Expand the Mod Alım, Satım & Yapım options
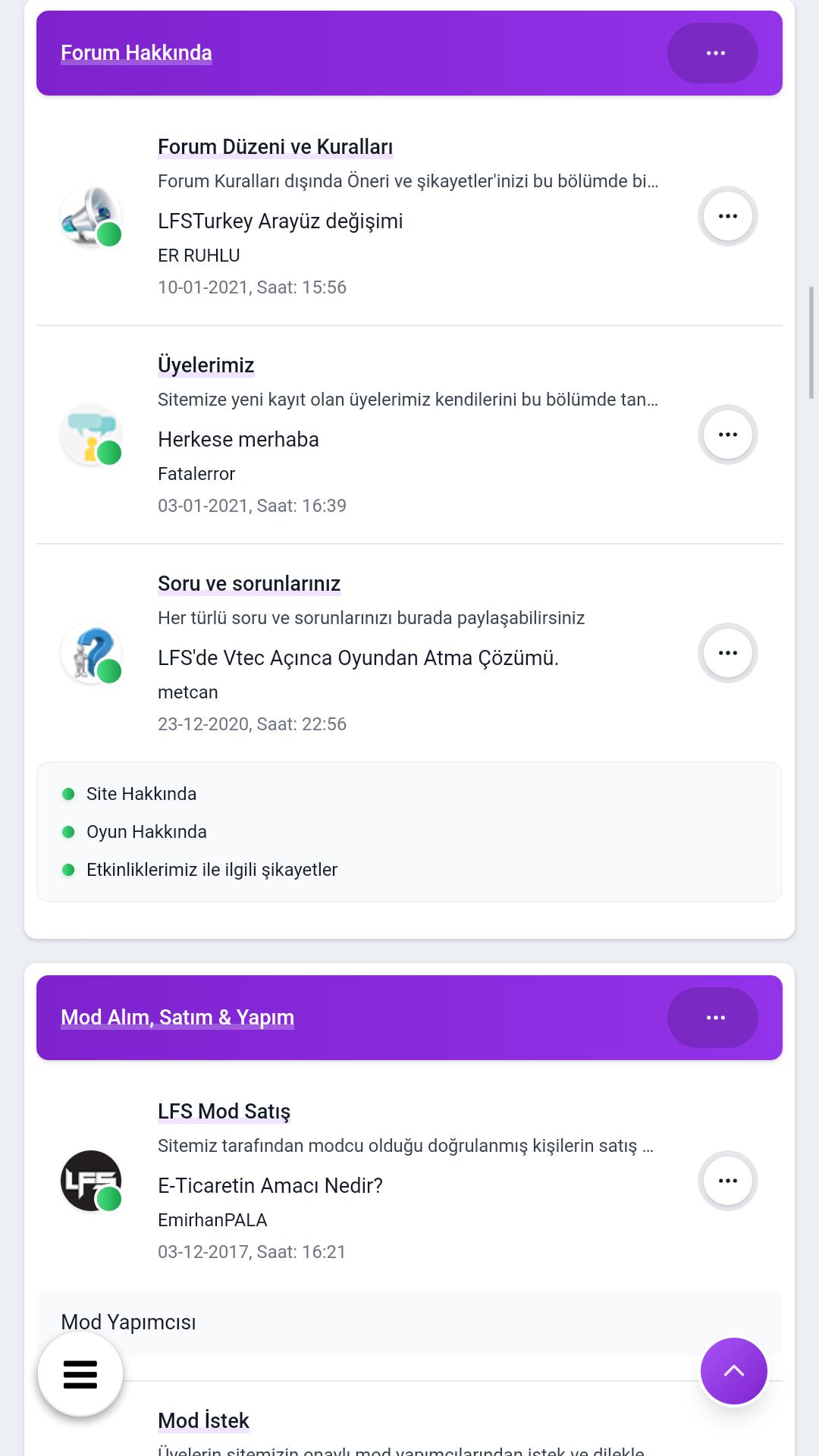This screenshot has width=819, height=1456. [x=713, y=1018]
